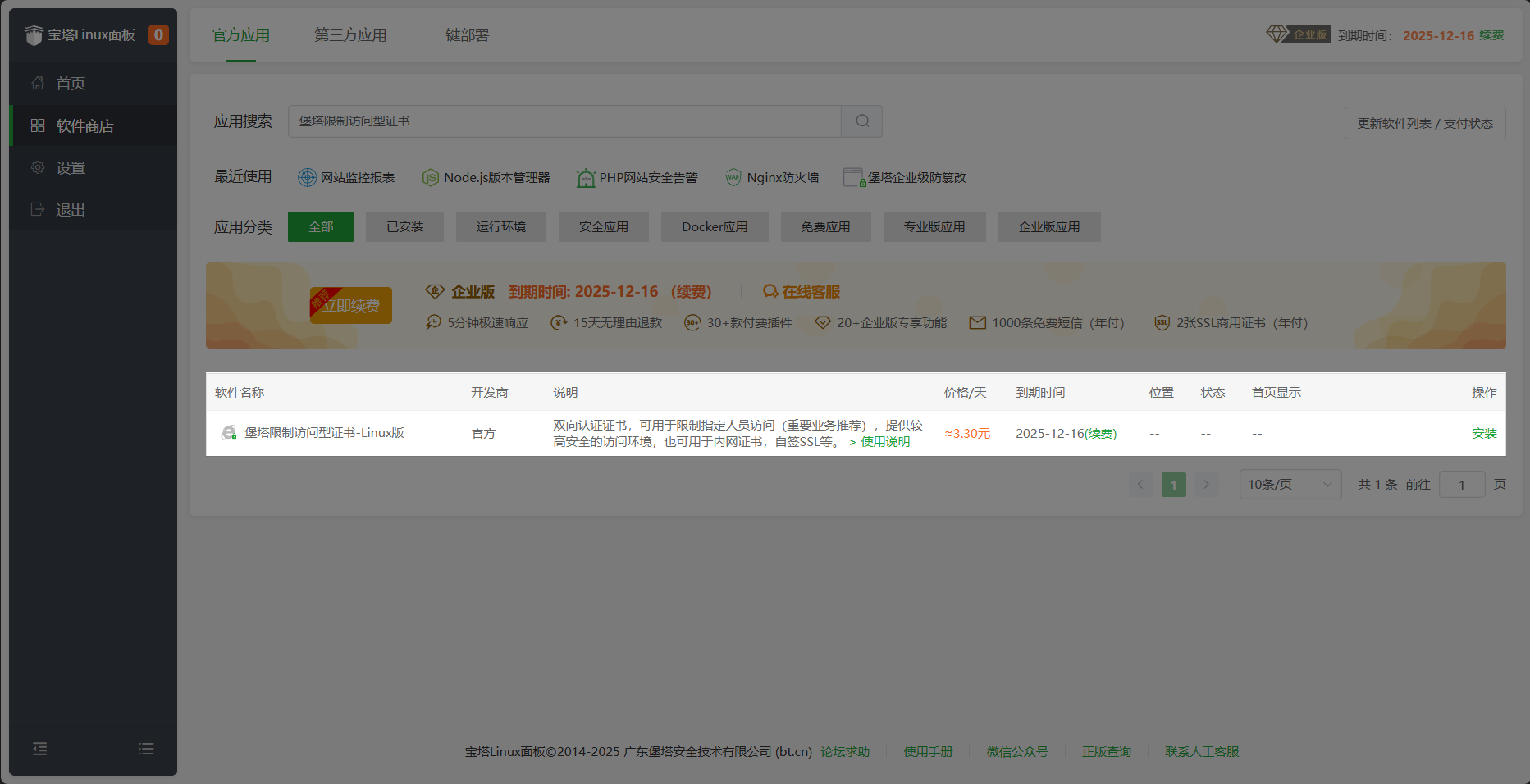Open the 10条/页 page size dropdown

[x=1290, y=484]
